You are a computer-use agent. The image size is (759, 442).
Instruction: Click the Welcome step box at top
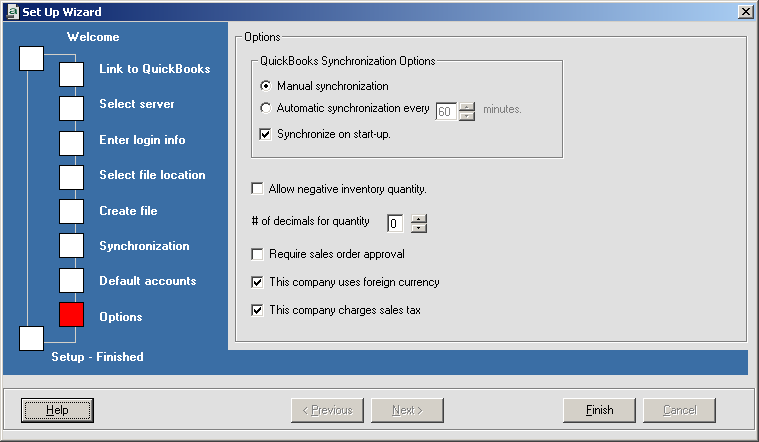pyautogui.click(x=32, y=58)
